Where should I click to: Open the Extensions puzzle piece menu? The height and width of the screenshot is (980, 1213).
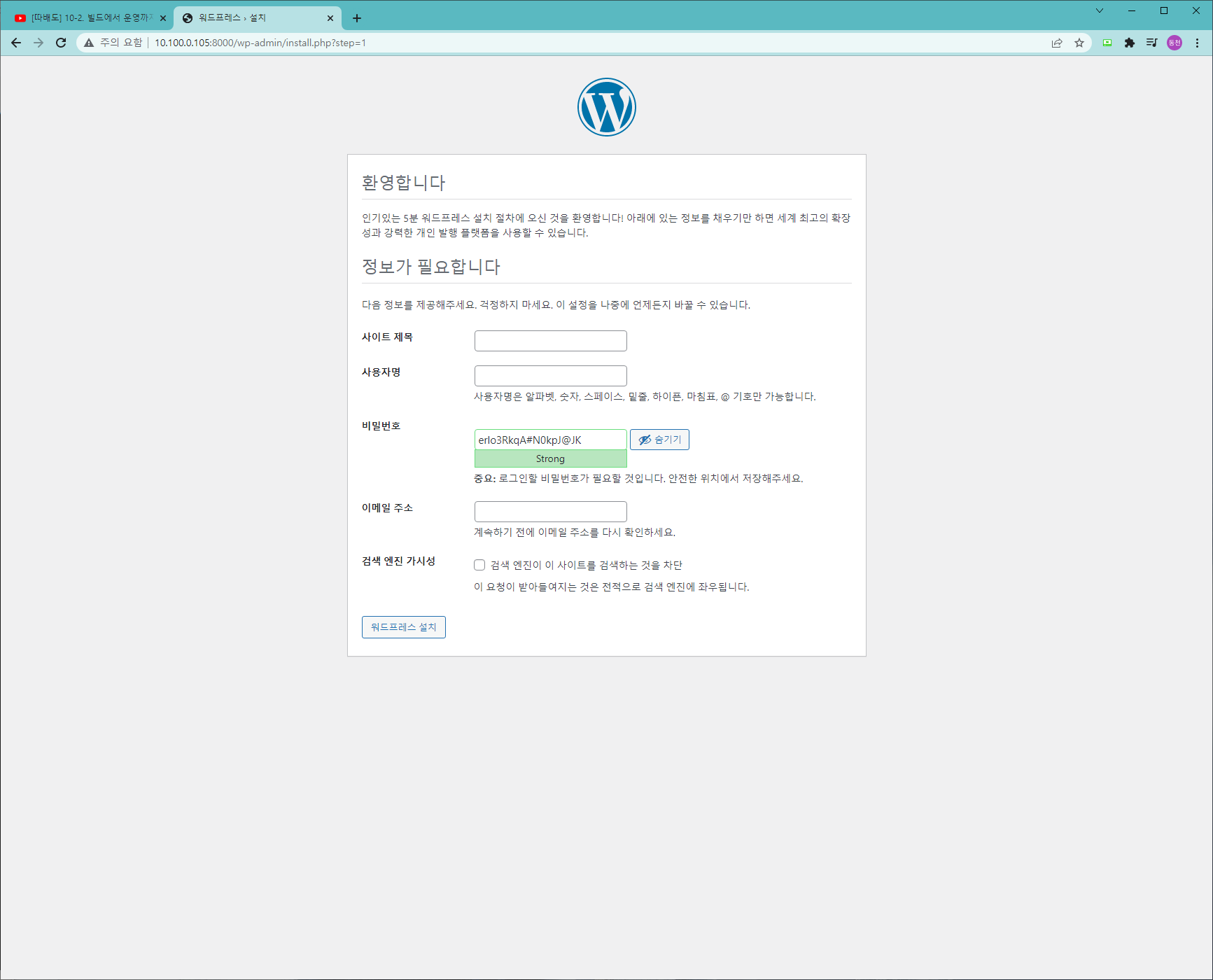pyautogui.click(x=1130, y=43)
